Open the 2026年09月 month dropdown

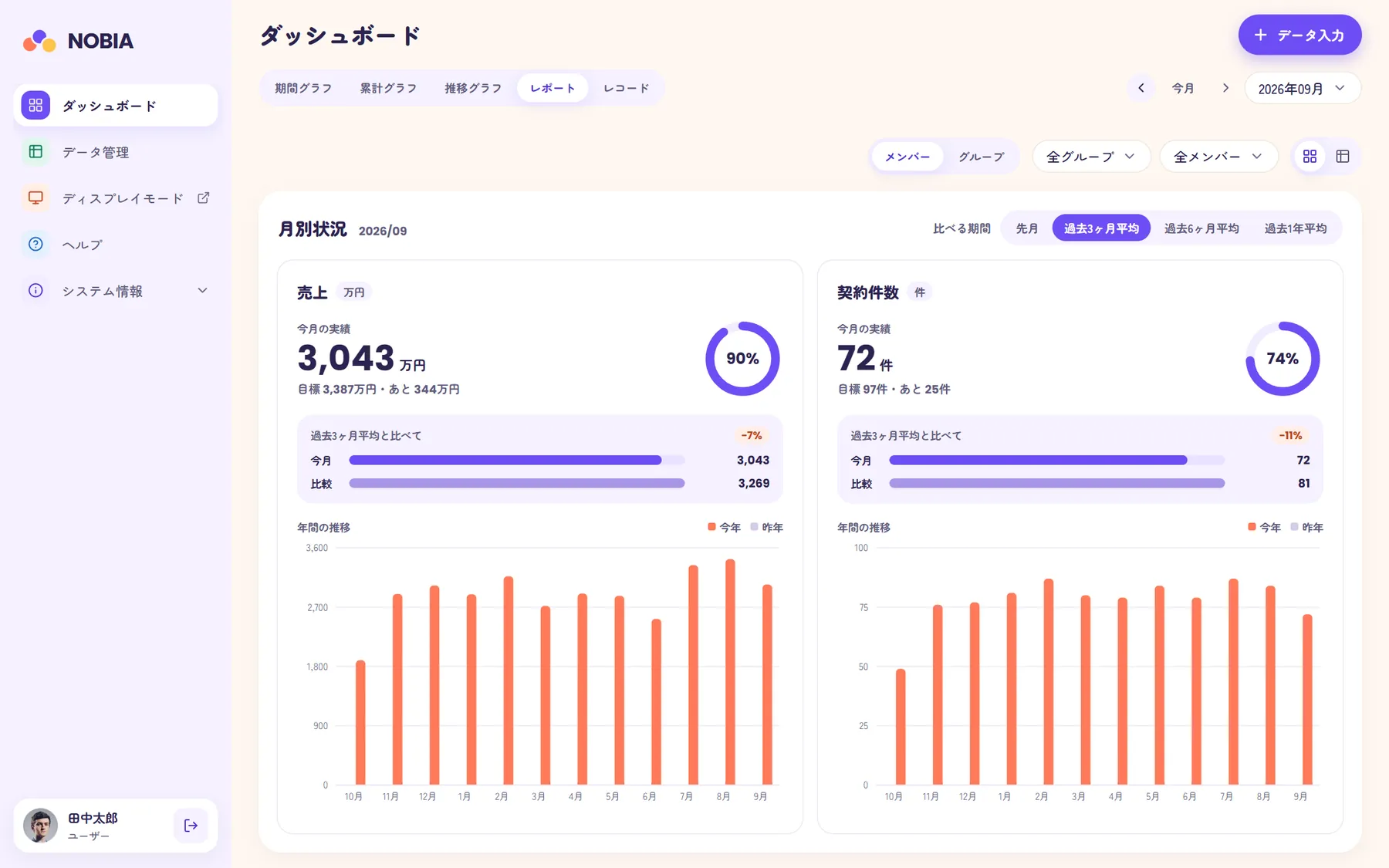1303,88
